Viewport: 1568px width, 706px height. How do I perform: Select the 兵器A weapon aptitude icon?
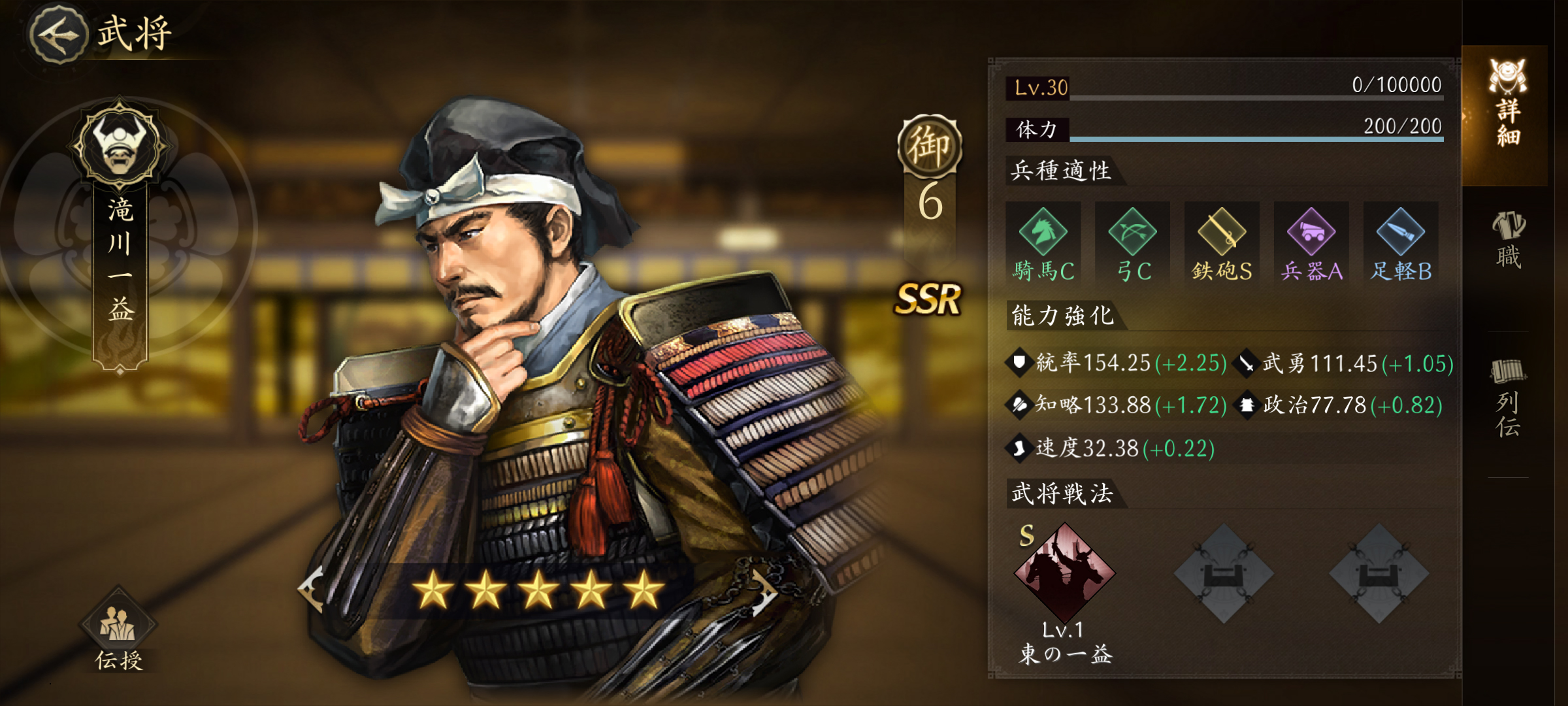coord(1311,243)
